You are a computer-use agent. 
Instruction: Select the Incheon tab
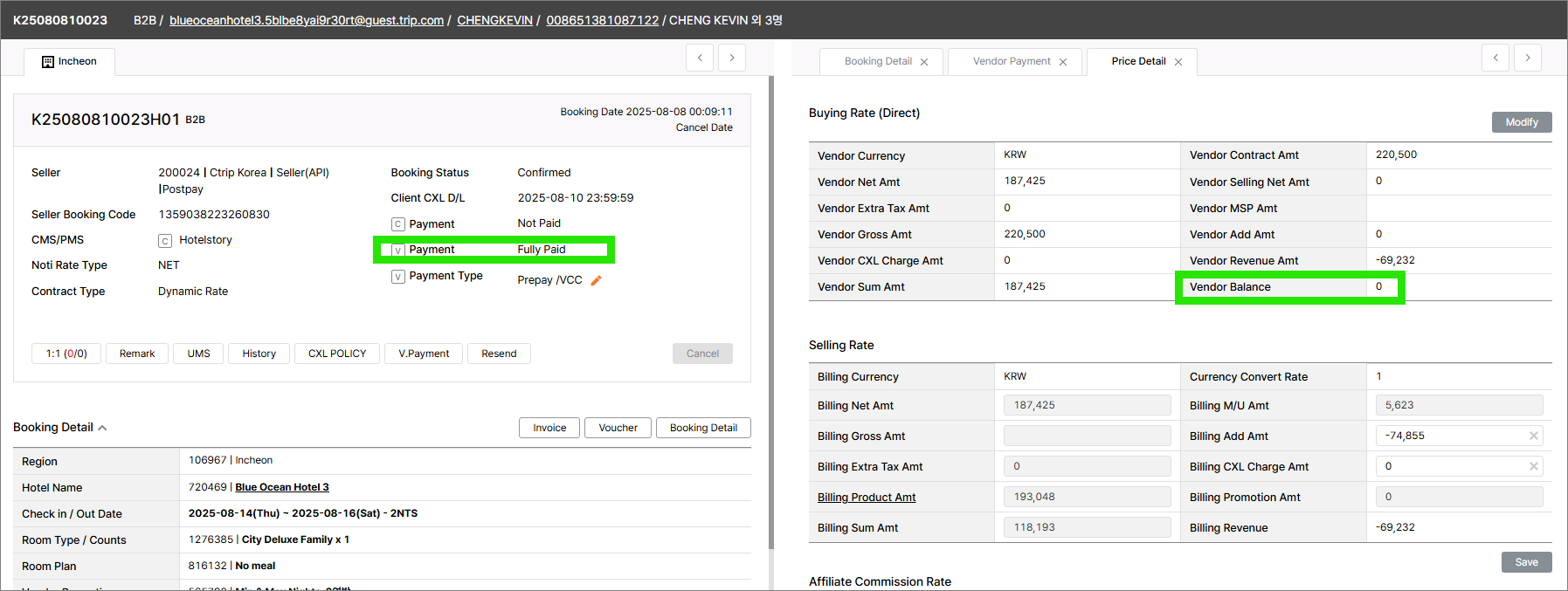coord(70,61)
